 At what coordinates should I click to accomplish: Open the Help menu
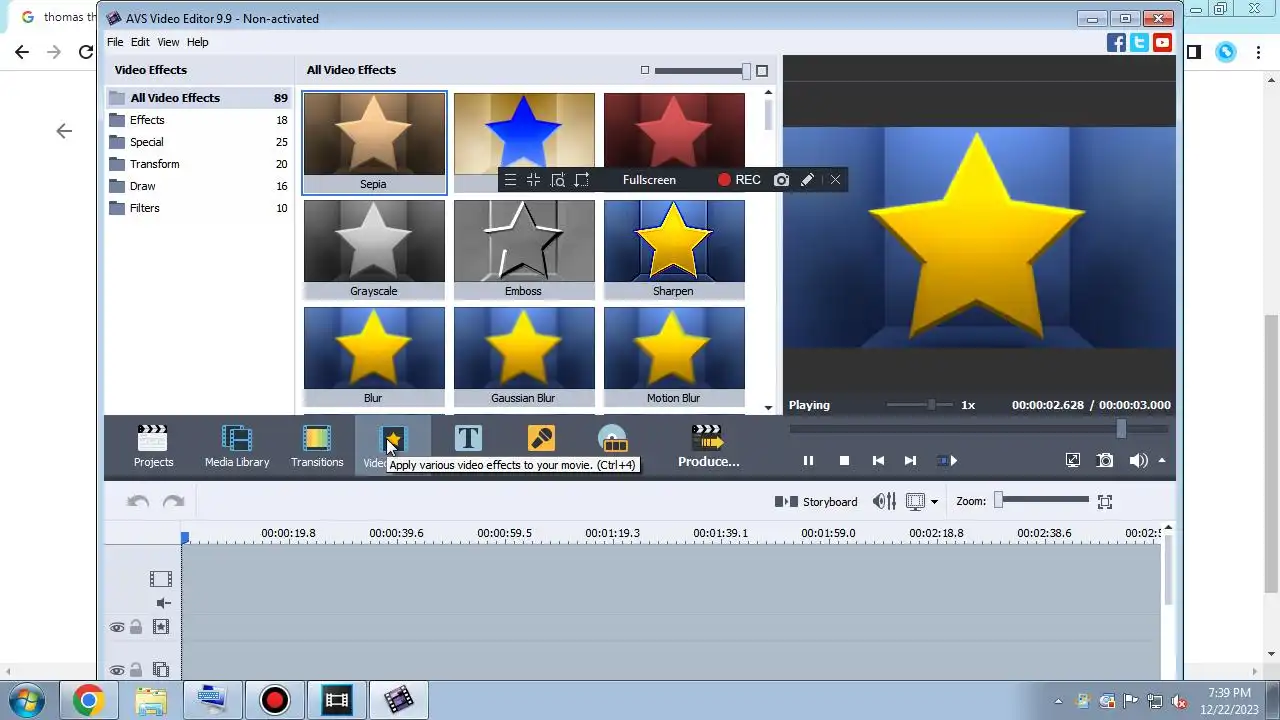coord(198,42)
